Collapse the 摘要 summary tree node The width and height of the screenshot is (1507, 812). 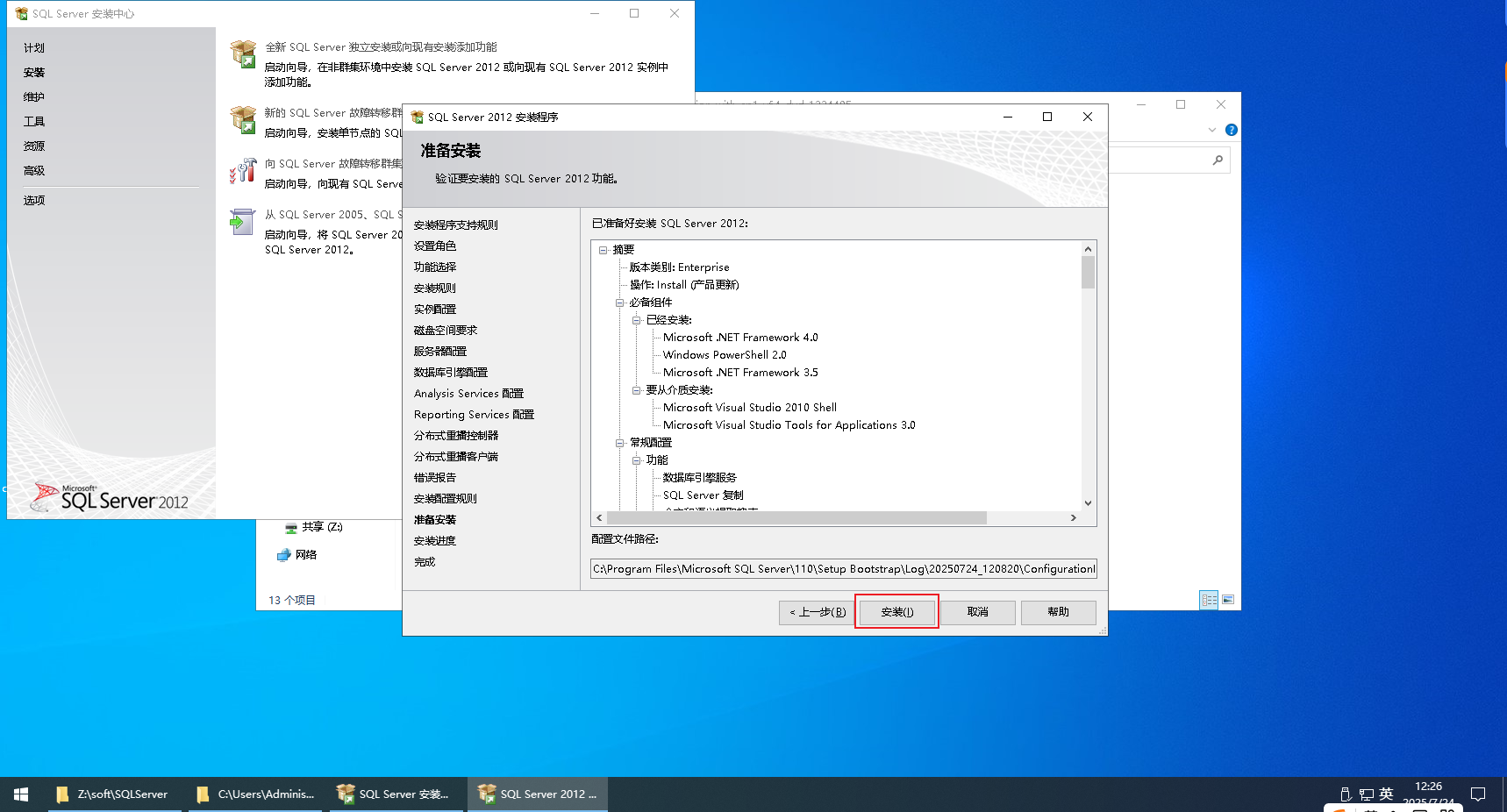(x=604, y=250)
